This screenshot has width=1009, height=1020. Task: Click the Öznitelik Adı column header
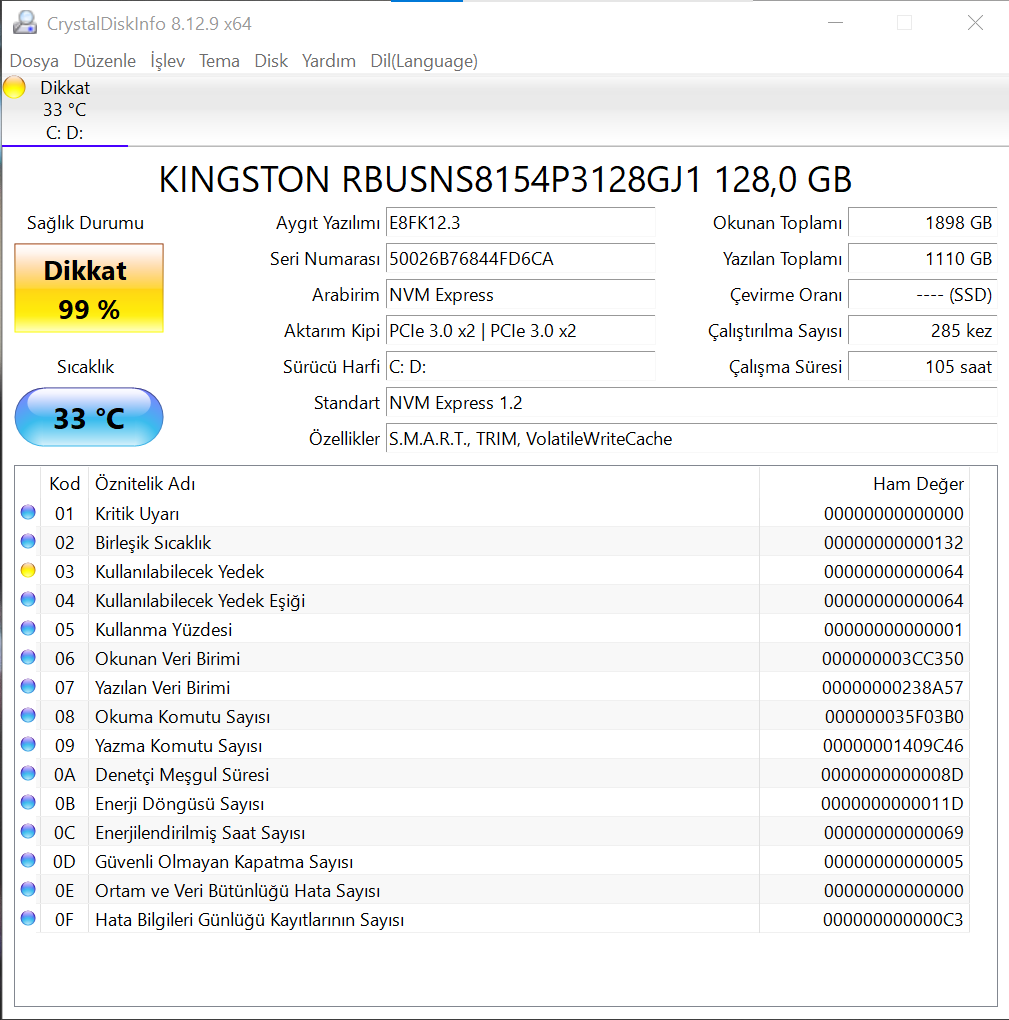[x=424, y=484]
